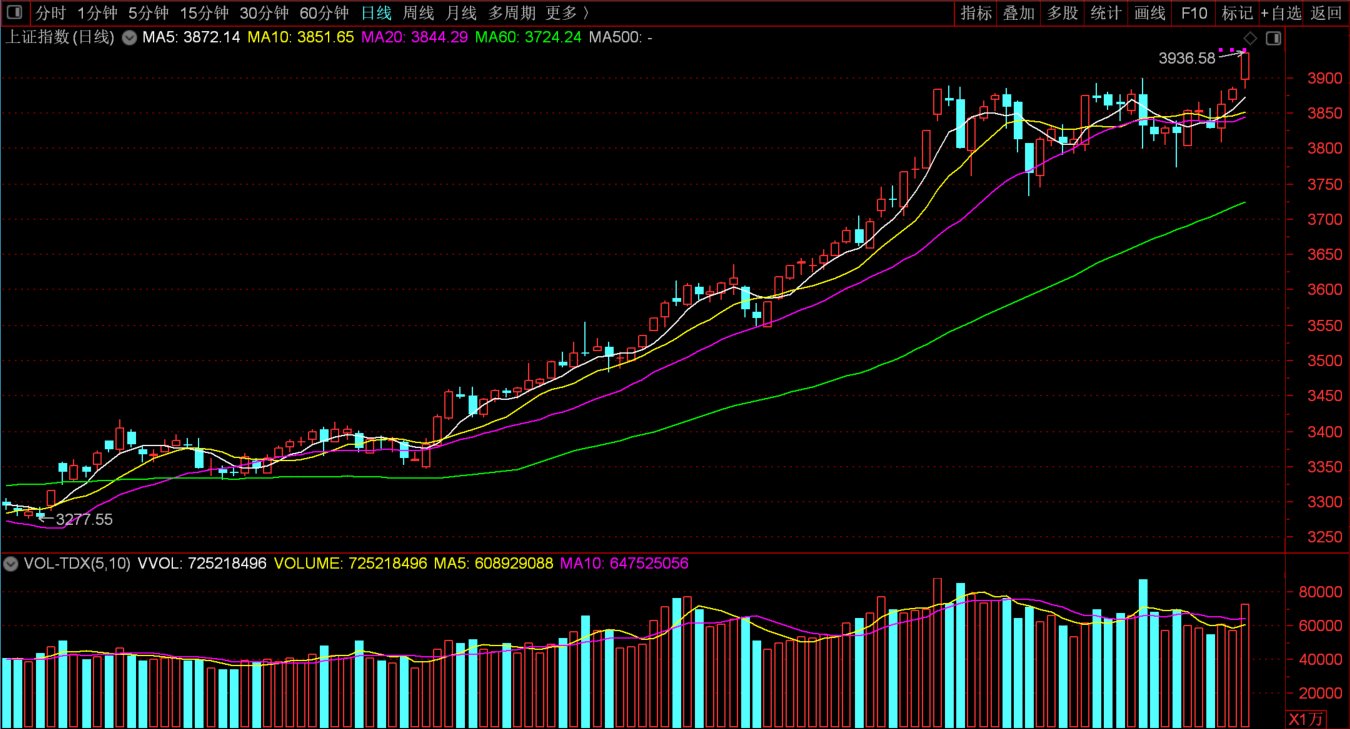Click the 返回 back button
This screenshot has height=729, width=1350.
pyautogui.click(x=1326, y=13)
